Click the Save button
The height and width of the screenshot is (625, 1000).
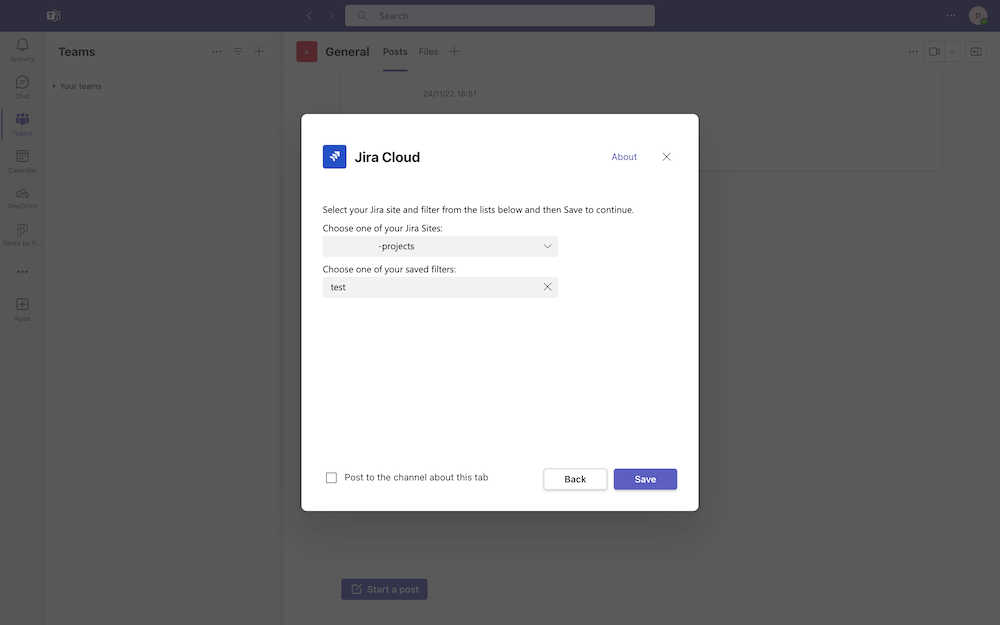pyautogui.click(x=645, y=479)
